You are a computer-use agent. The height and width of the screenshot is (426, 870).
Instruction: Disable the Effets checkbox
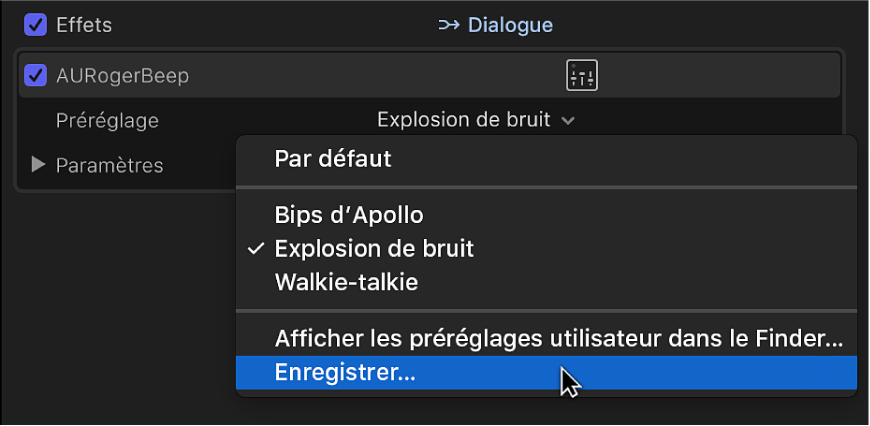point(36,24)
